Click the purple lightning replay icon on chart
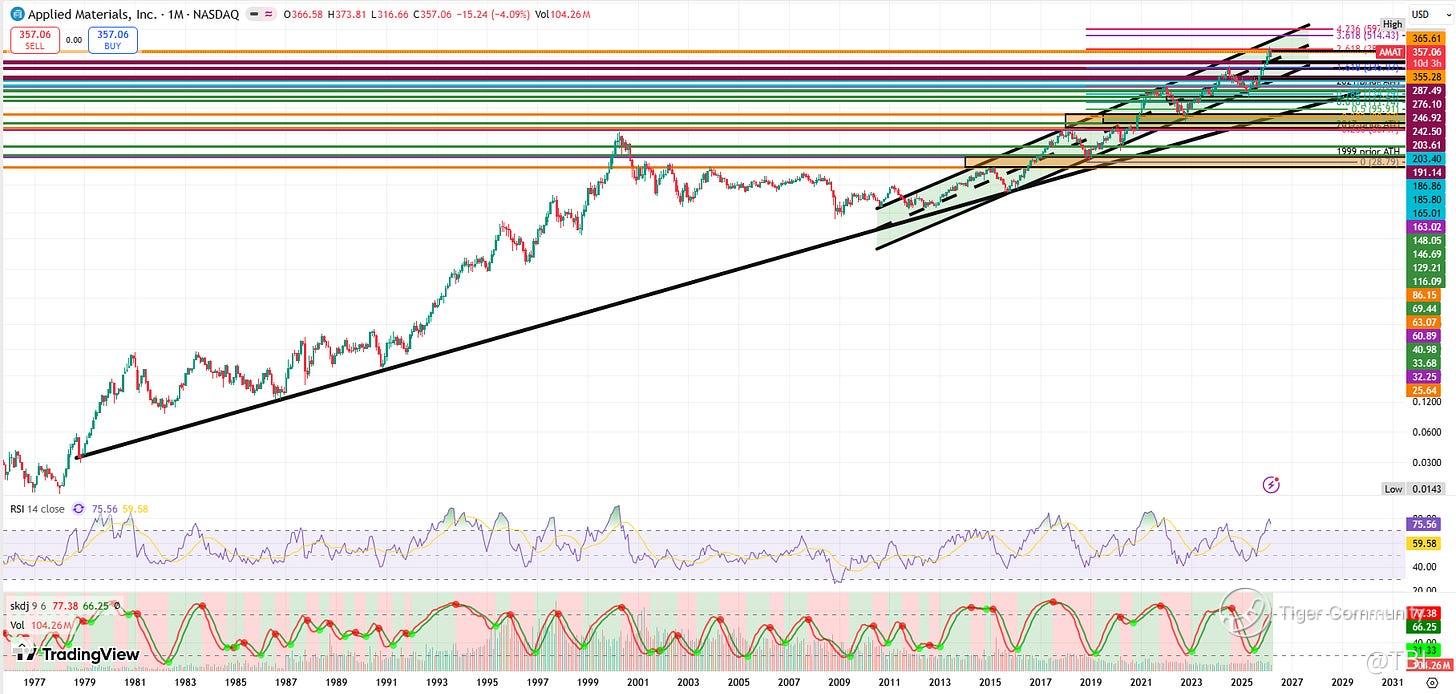Viewport: 1456px width, 694px height. [1271, 485]
